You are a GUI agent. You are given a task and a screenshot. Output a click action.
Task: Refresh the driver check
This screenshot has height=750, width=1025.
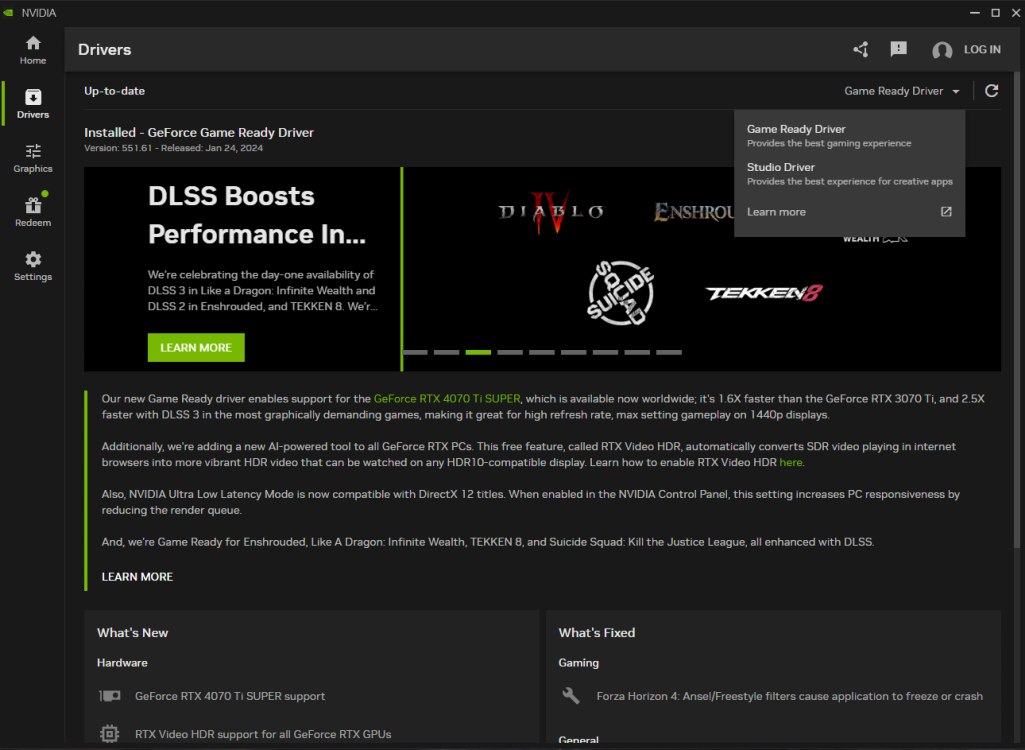click(991, 90)
